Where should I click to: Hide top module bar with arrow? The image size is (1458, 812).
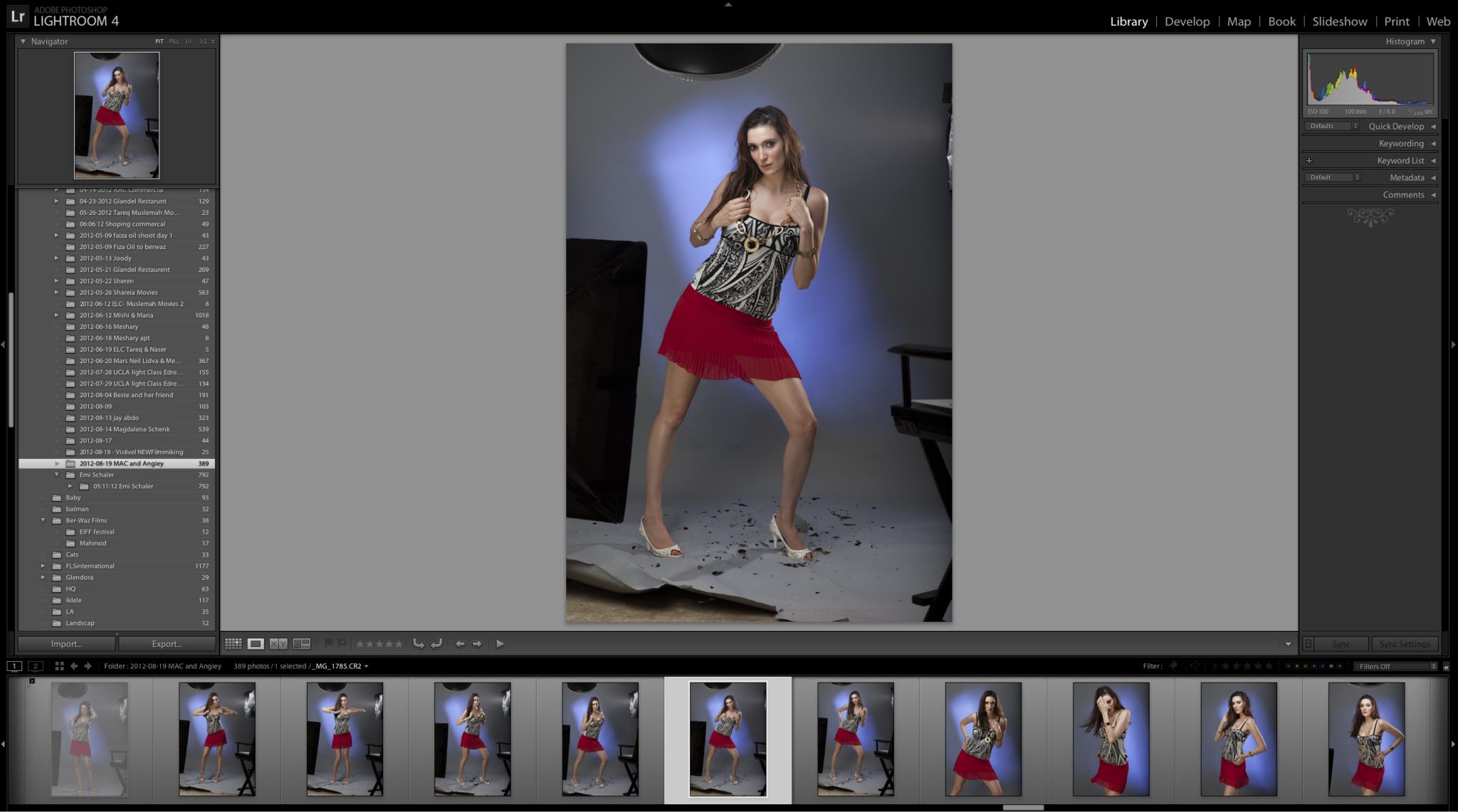[728, 4]
